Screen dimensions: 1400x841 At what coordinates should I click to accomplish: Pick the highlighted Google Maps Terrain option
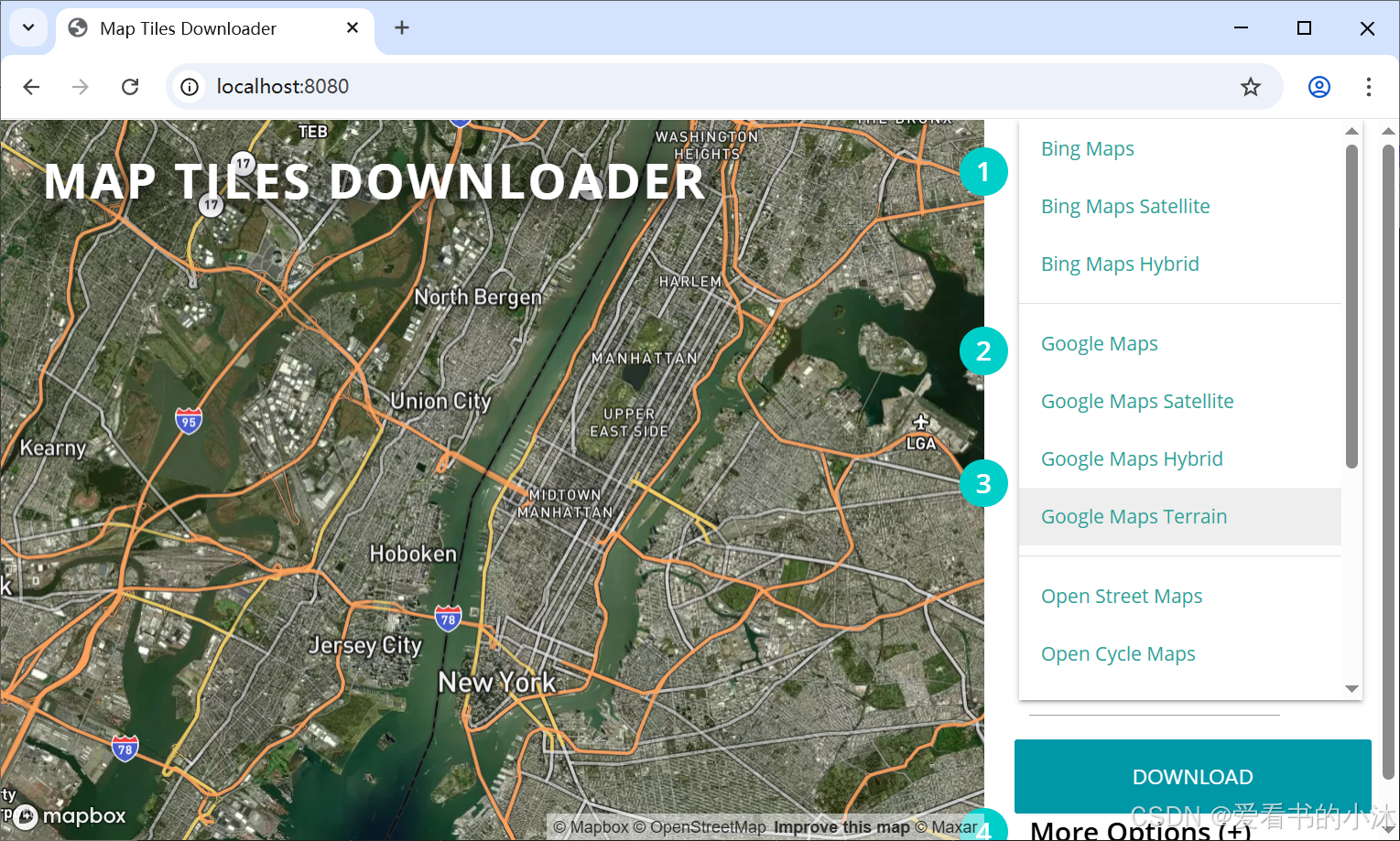click(x=1179, y=517)
